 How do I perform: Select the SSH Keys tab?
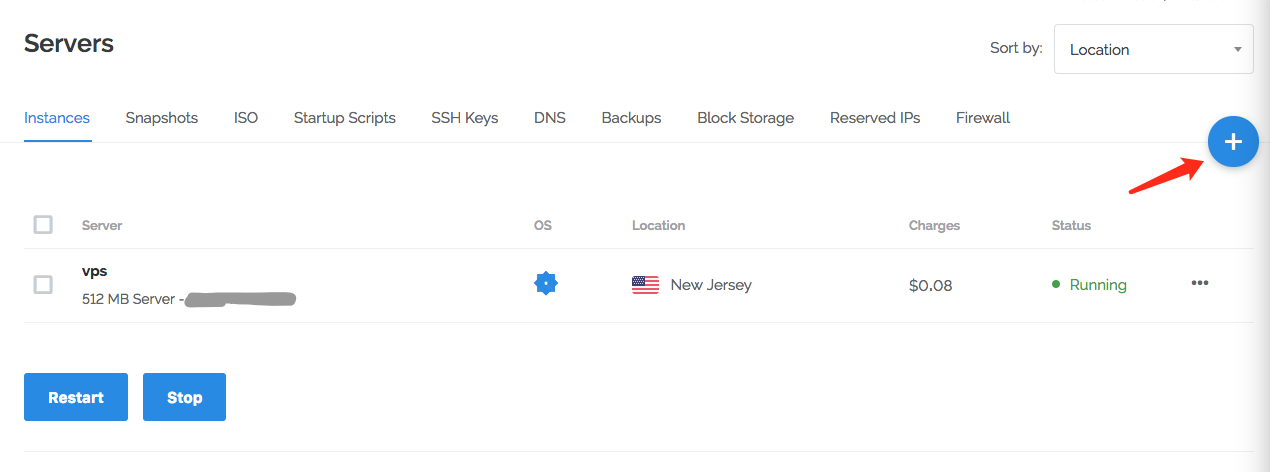click(x=465, y=118)
